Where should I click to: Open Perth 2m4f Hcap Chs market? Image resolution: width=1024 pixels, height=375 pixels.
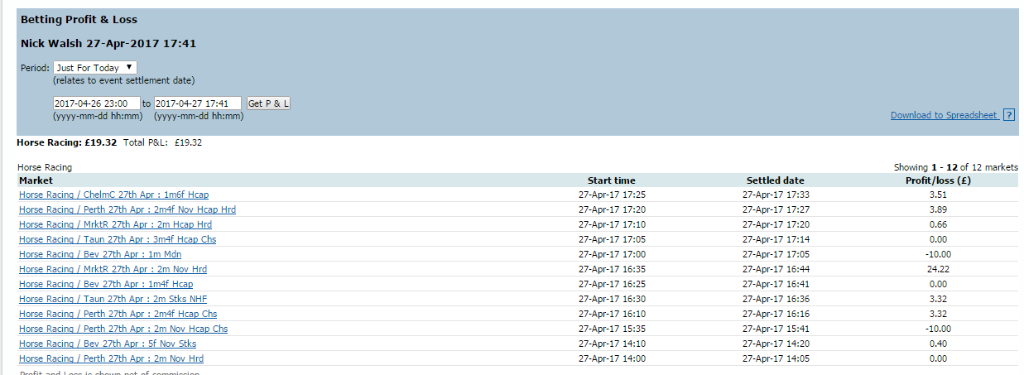(118, 314)
